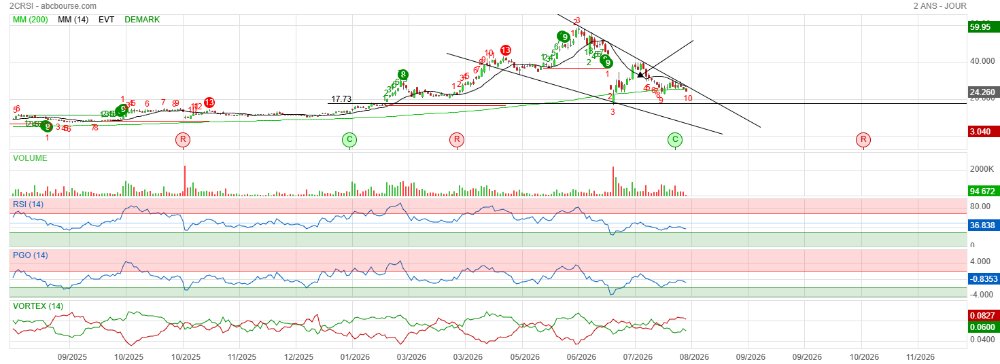Click the MM (14) legend label

coord(73,20)
